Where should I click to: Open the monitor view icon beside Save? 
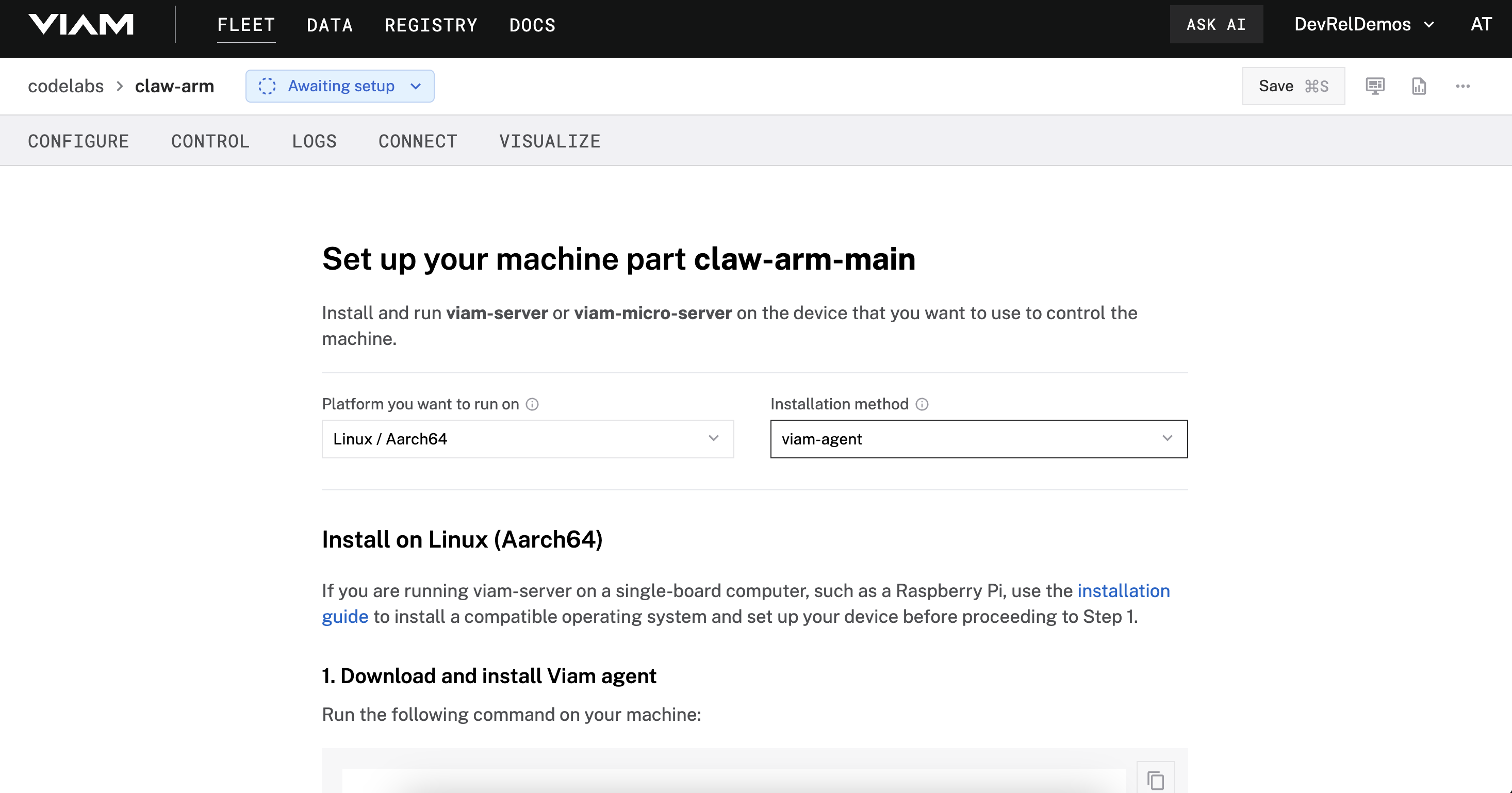(x=1375, y=86)
